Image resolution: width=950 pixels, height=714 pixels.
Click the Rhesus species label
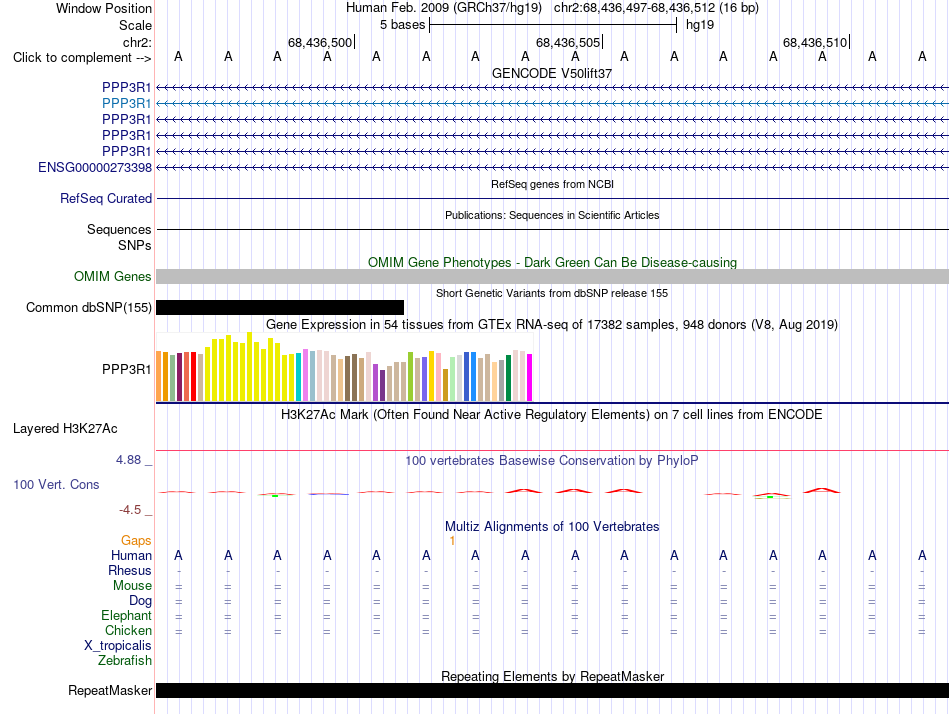pyautogui.click(x=130, y=570)
